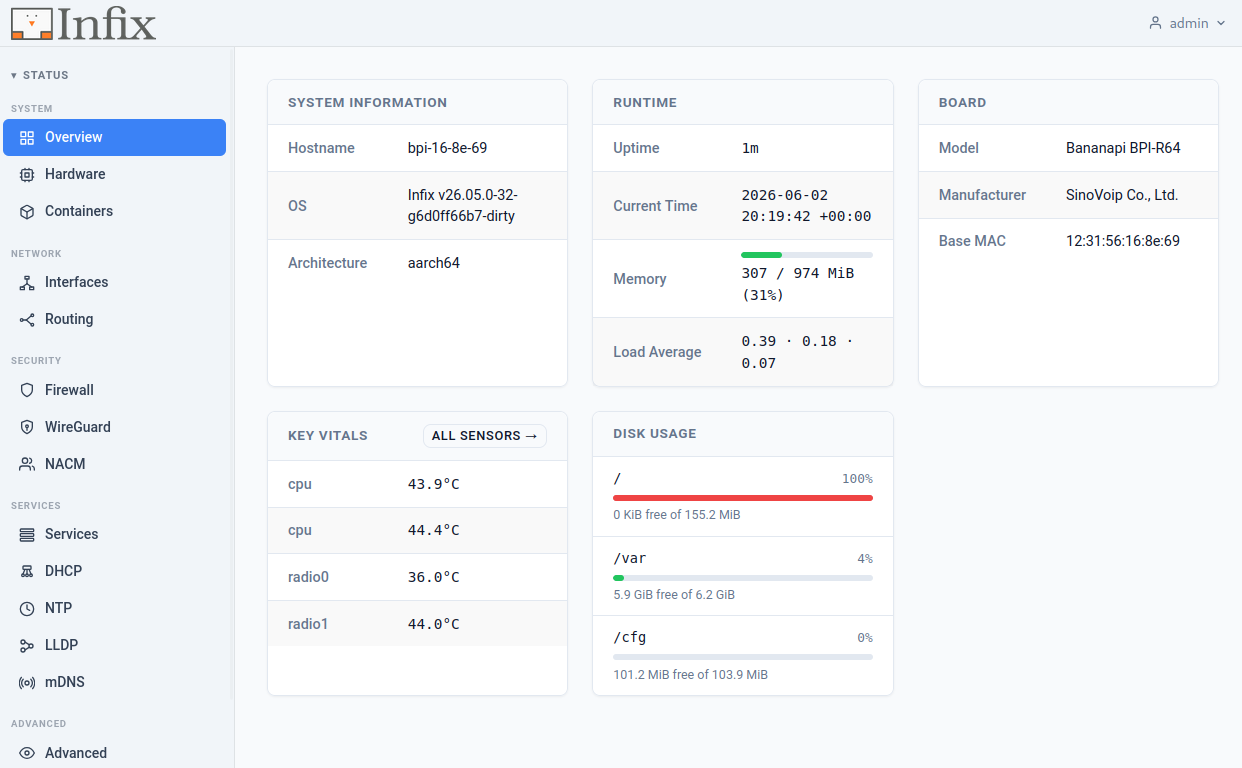Click the Base MAC 12:31:56:16:8e:69
Image resolution: width=1242 pixels, height=768 pixels.
click(1123, 241)
